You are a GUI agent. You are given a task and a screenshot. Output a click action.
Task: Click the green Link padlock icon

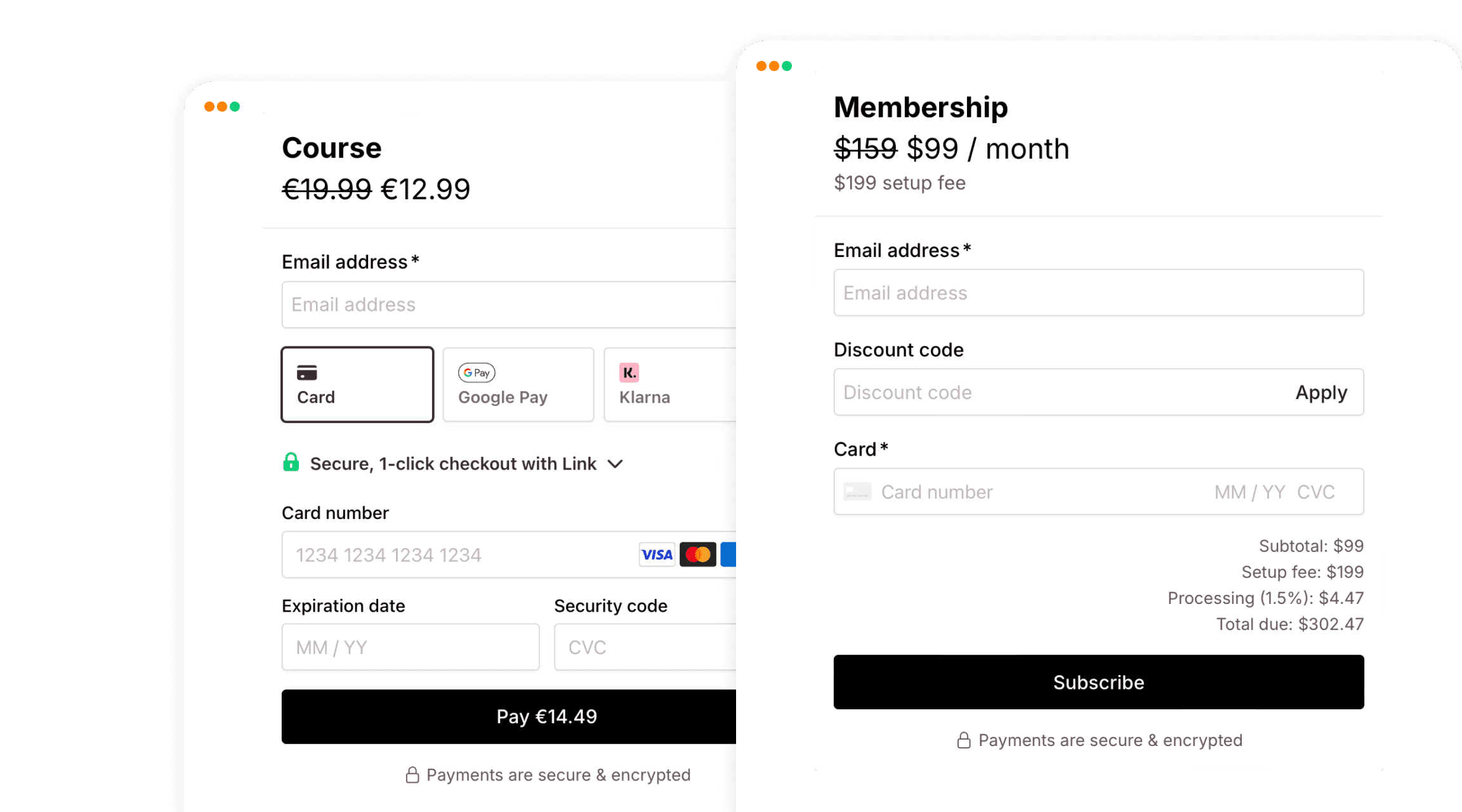pyautogui.click(x=291, y=462)
